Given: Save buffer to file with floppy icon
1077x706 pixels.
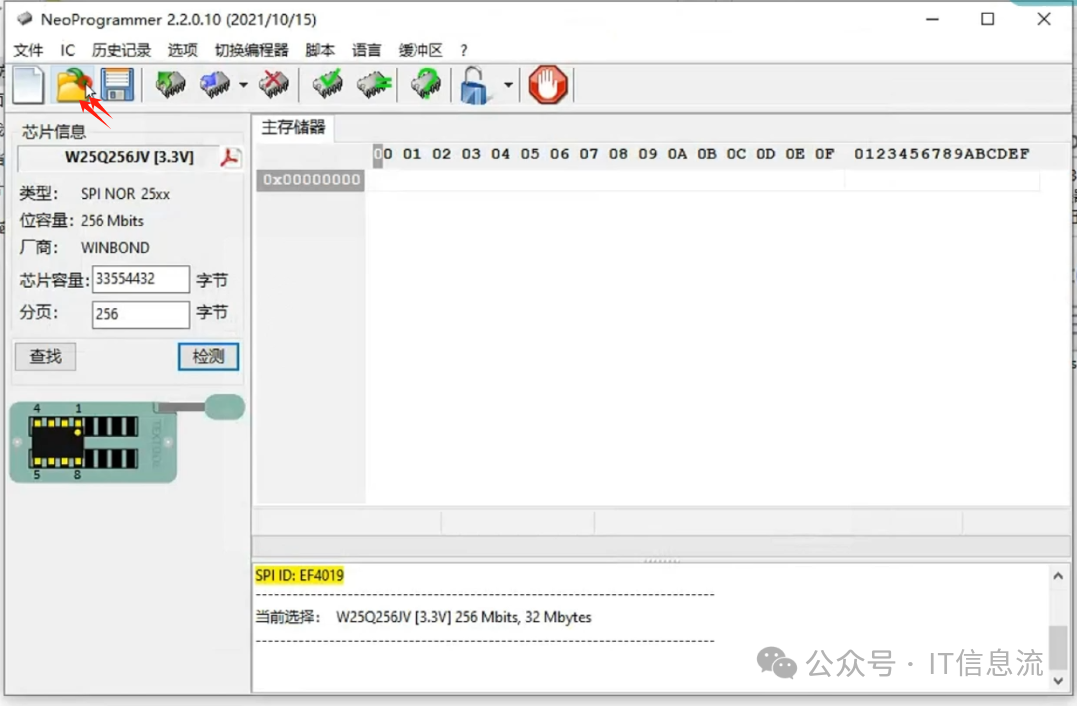Looking at the screenshot, I should (x=117, y=85).
